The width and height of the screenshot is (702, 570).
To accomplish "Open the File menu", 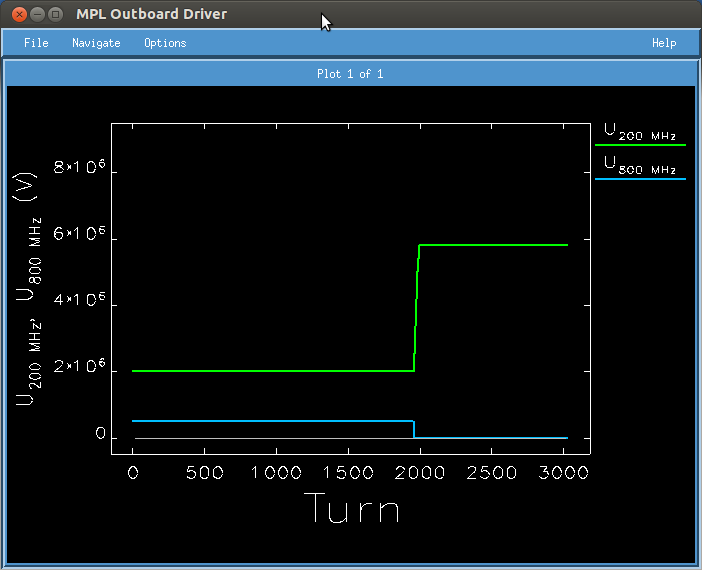I will 36,43.
